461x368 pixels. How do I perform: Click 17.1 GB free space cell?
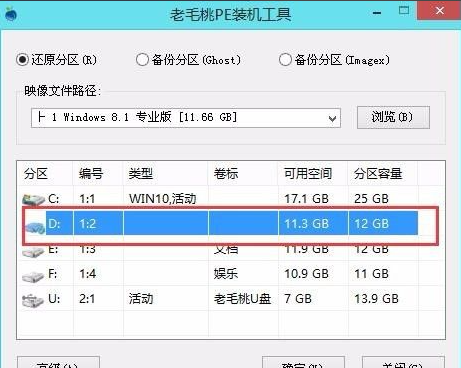306,199
